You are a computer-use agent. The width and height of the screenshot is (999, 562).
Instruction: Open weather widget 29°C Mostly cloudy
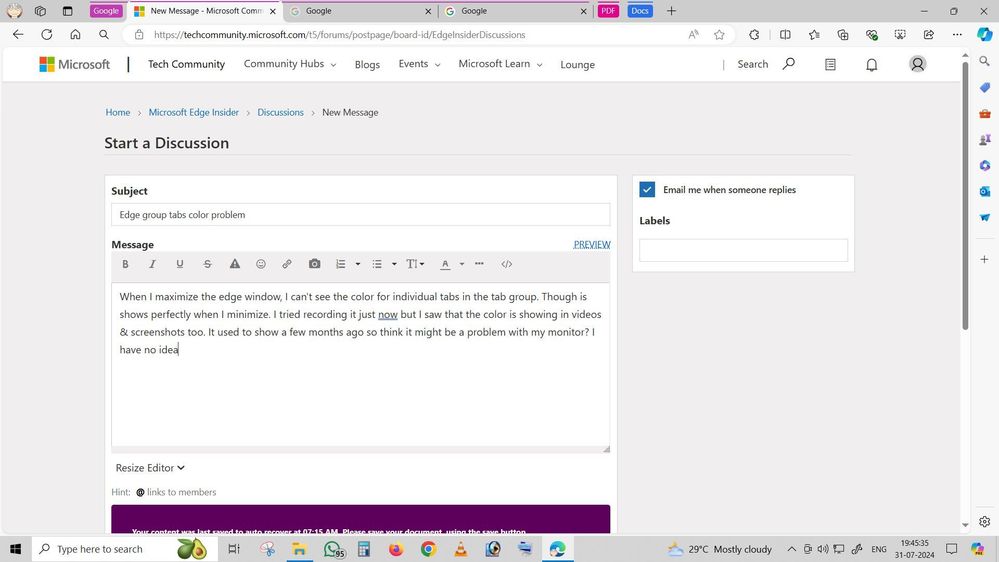point(719,549)
